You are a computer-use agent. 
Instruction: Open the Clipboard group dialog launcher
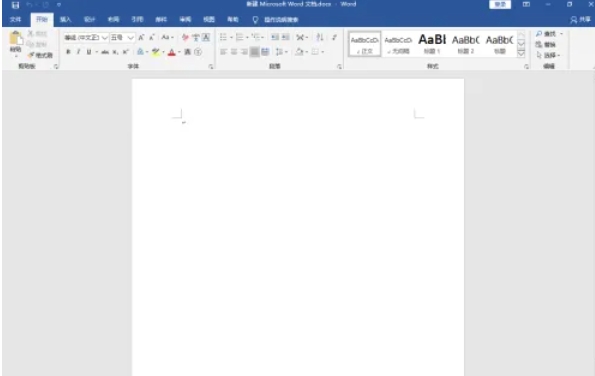click(x=56, y=67)
